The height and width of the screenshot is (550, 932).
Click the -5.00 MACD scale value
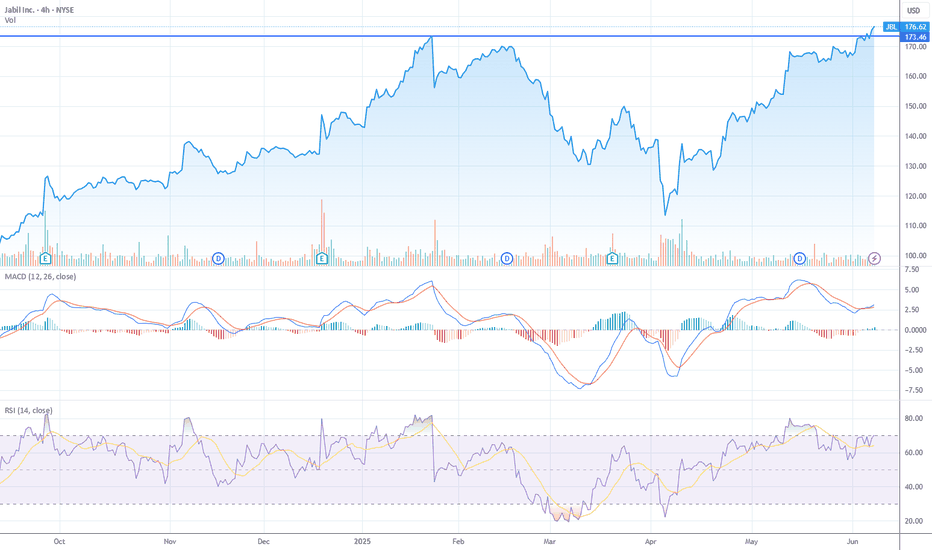click(x=914, y=370)
